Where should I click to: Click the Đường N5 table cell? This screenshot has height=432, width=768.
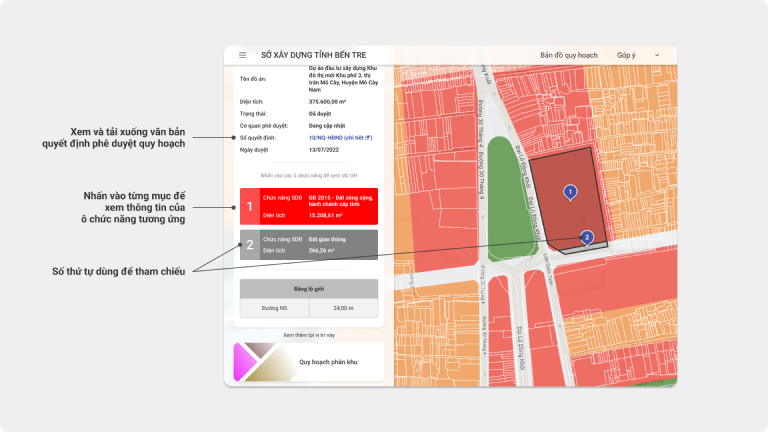(x=274, y=308)
